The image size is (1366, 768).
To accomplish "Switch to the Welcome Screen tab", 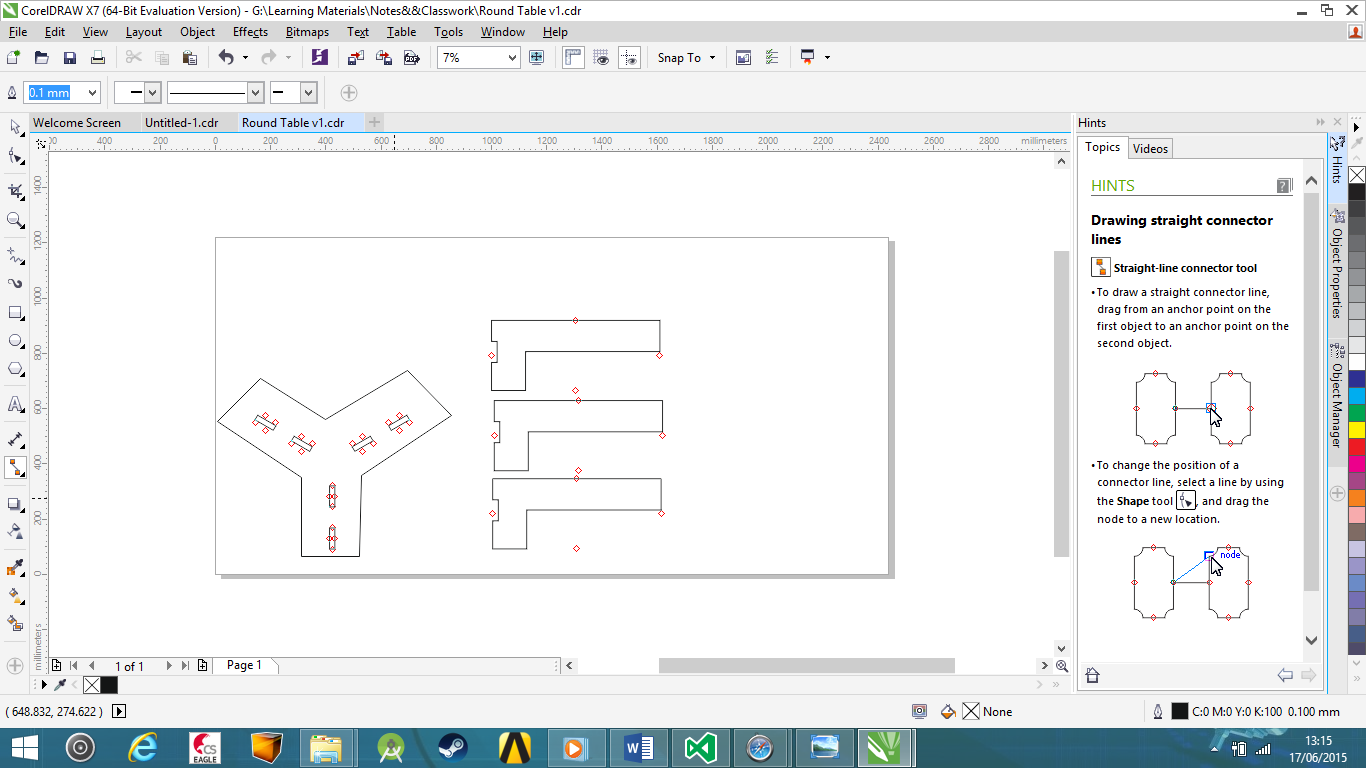I will [x=77, y=123].
